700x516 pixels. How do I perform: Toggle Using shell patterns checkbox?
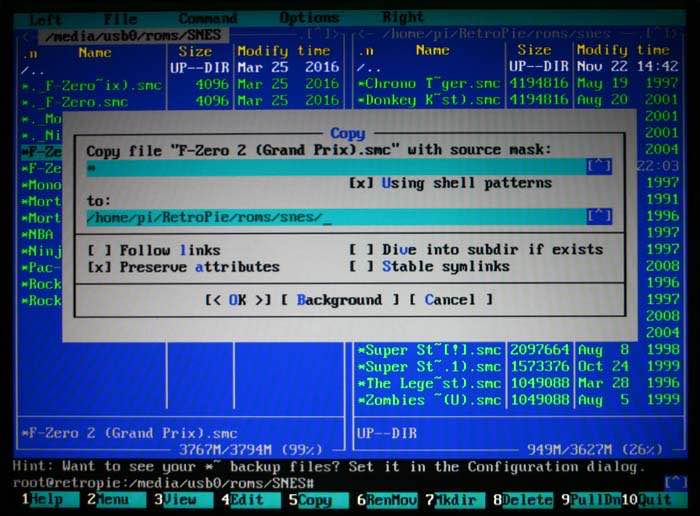[x=450, y=183]
